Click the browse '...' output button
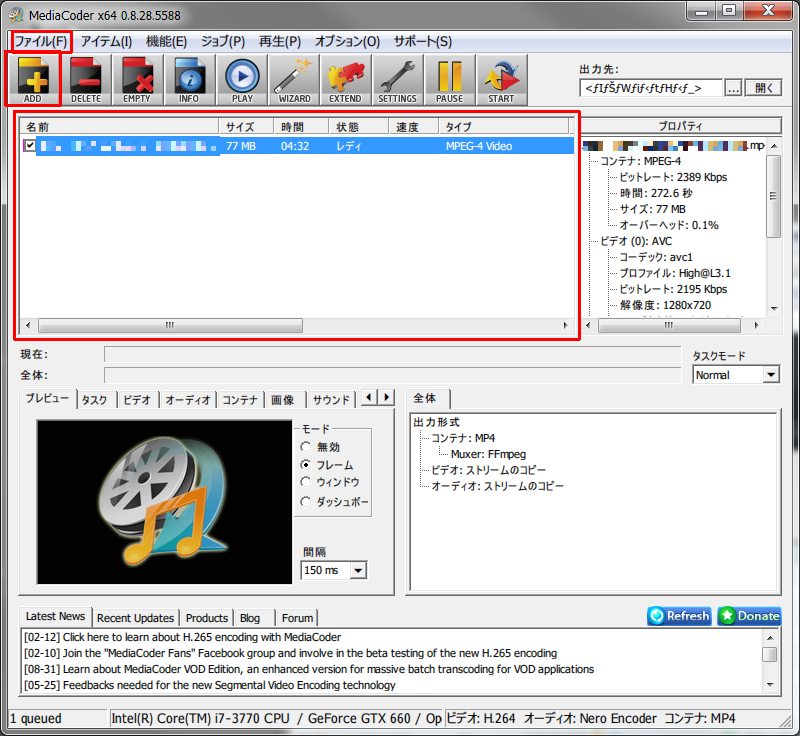 tap(733, 88)
